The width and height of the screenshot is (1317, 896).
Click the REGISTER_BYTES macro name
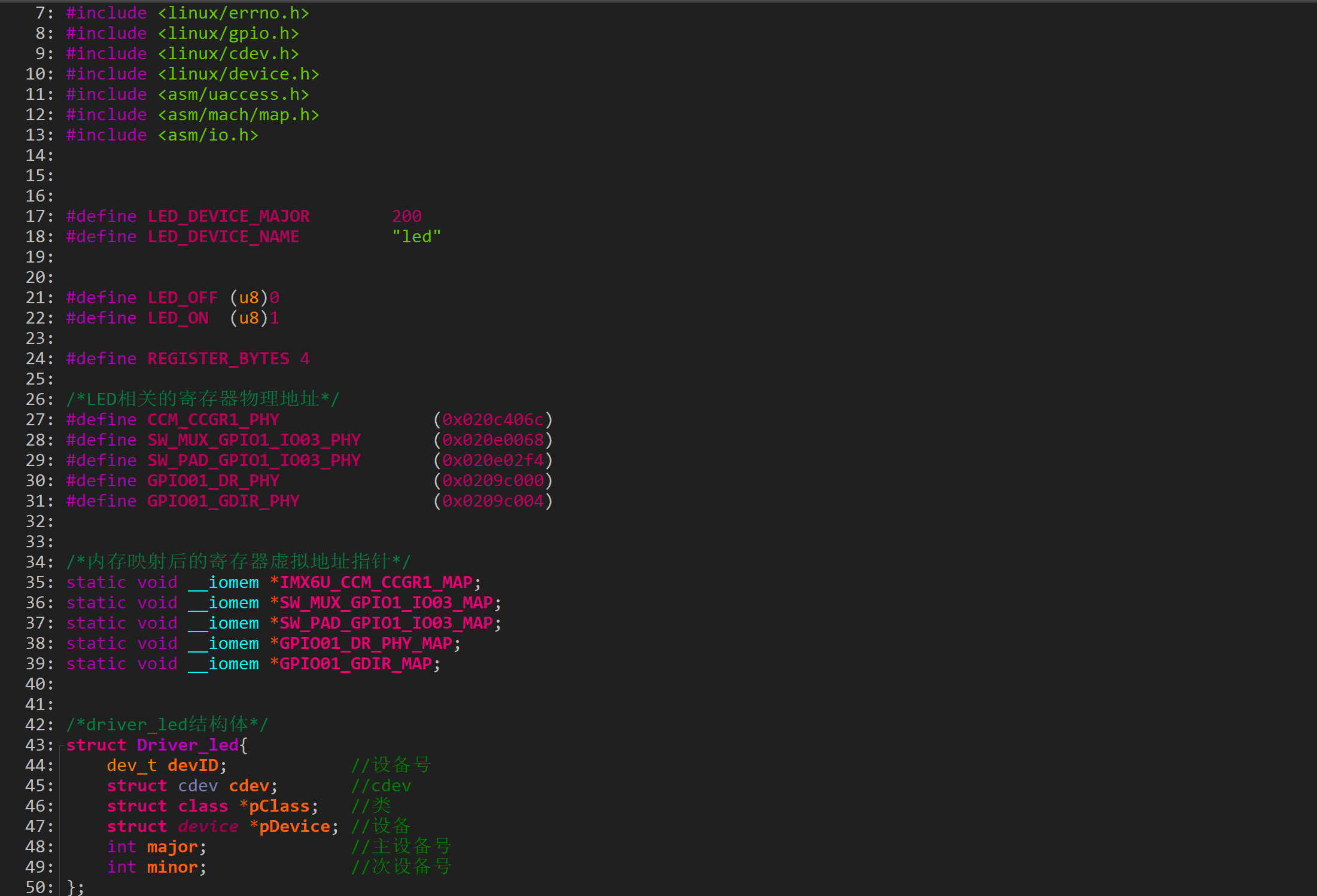pos(218,359)
